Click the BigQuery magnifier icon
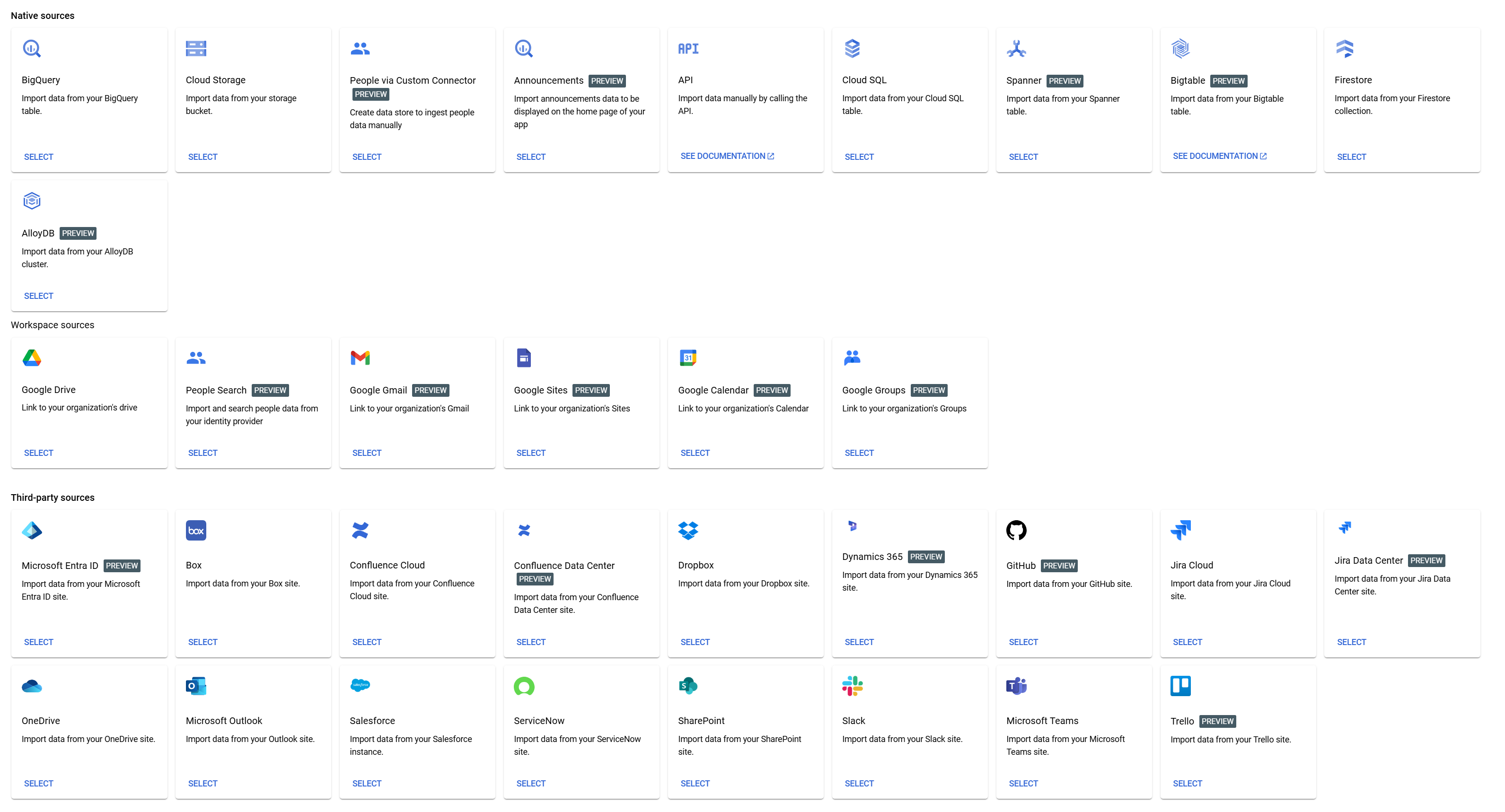1505x812 pixels. coord(32,49)
